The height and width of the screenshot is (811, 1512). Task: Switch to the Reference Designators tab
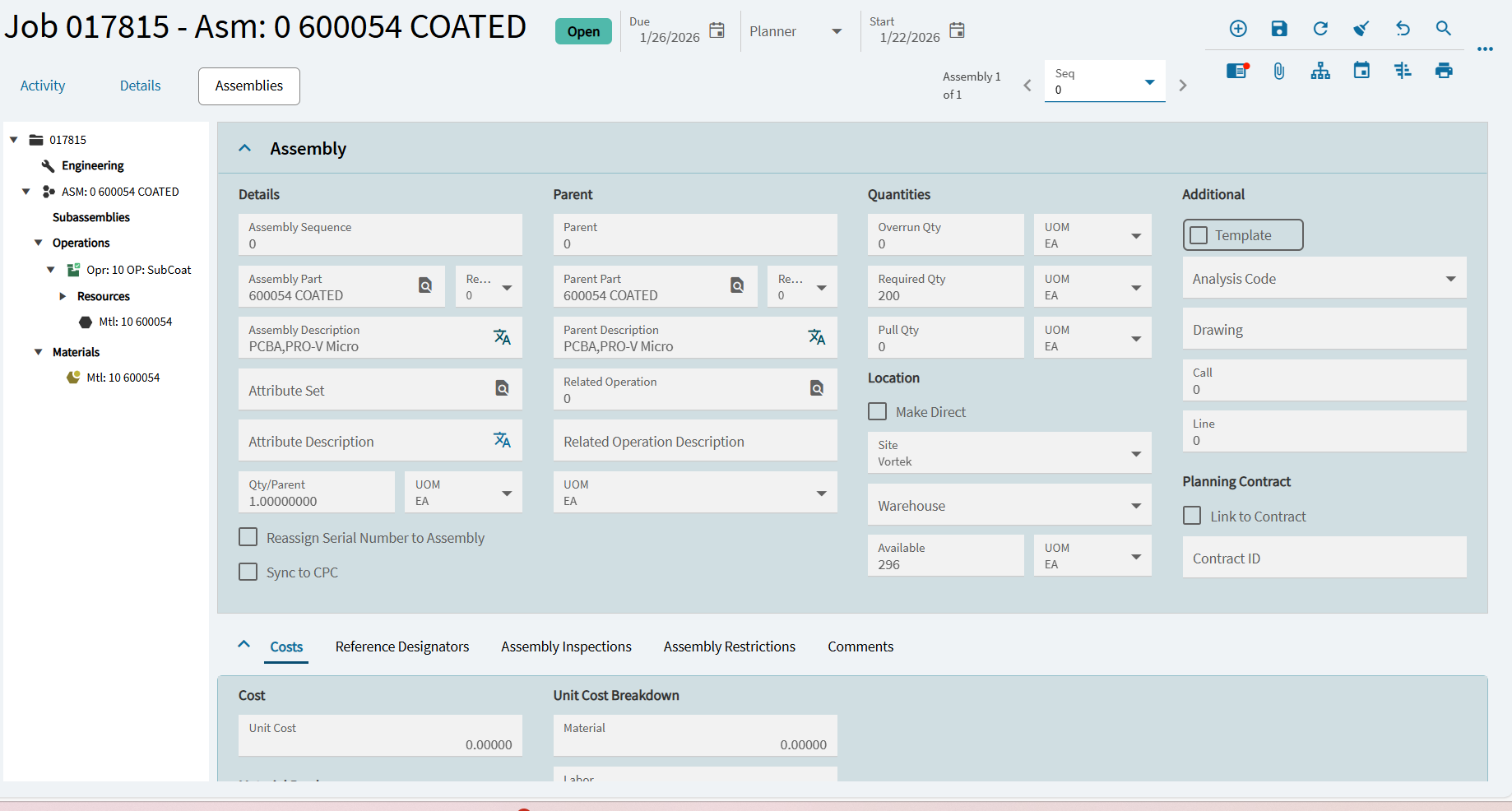point(401,646)
